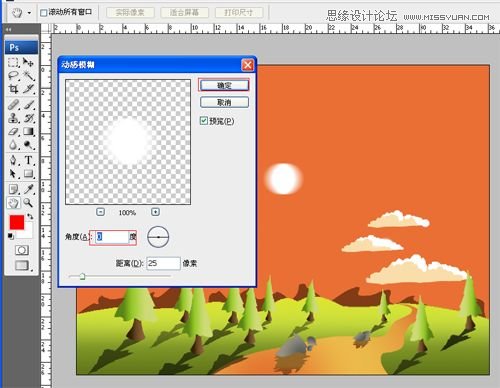Select the Eraser tool
Screen dimensions: 500x388
(13, 131)
